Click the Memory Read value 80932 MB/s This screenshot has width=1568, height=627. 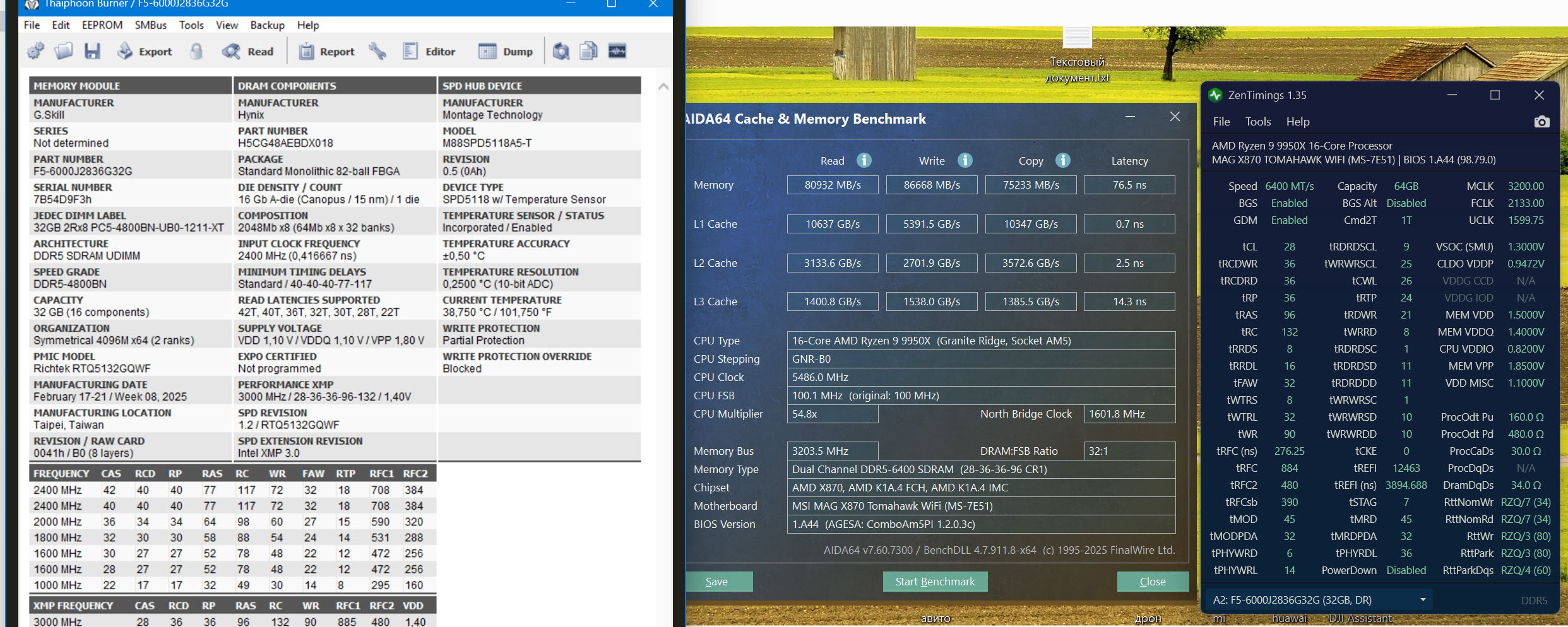(833, 185)
